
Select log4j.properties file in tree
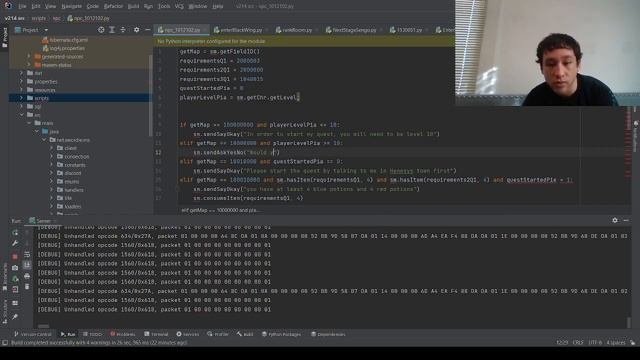(x=63, y=48)
